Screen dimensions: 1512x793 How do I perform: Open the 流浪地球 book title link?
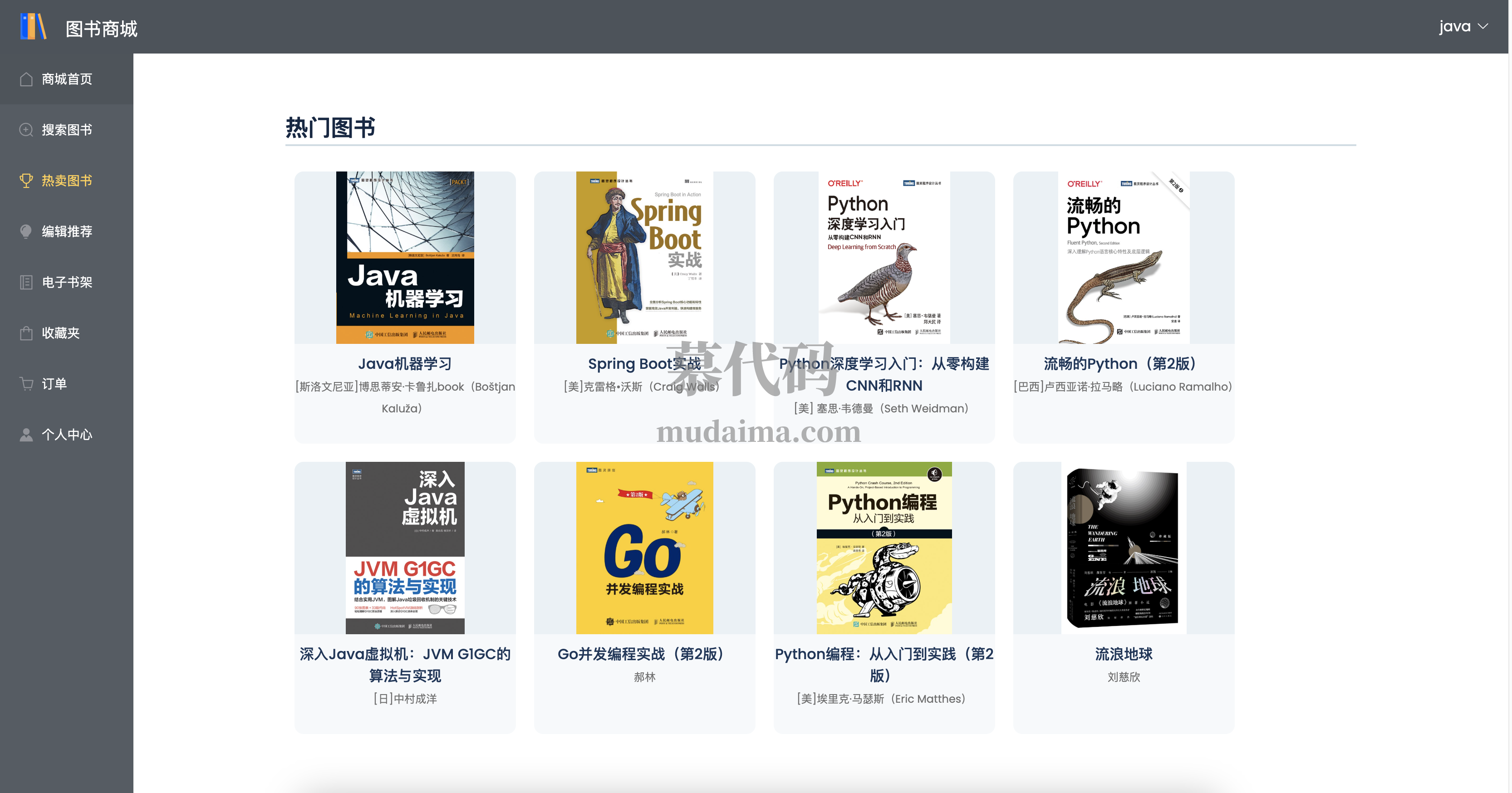[x=1123, y=654]
